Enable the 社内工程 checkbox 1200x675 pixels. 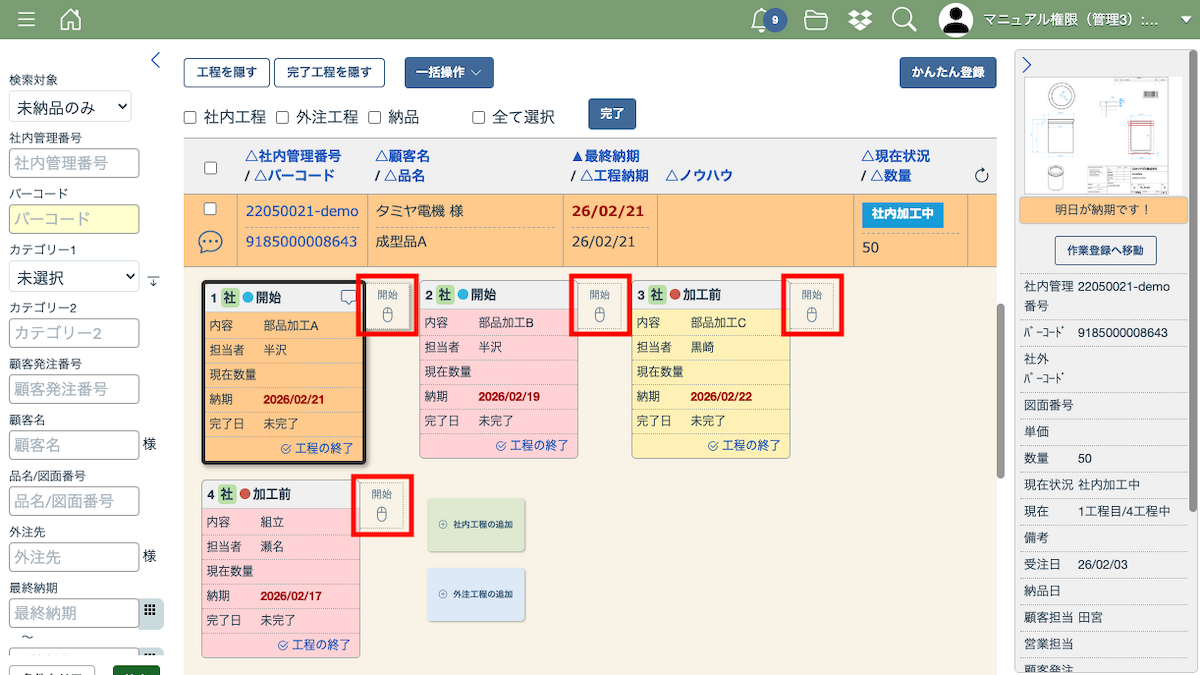coord(190,117)
